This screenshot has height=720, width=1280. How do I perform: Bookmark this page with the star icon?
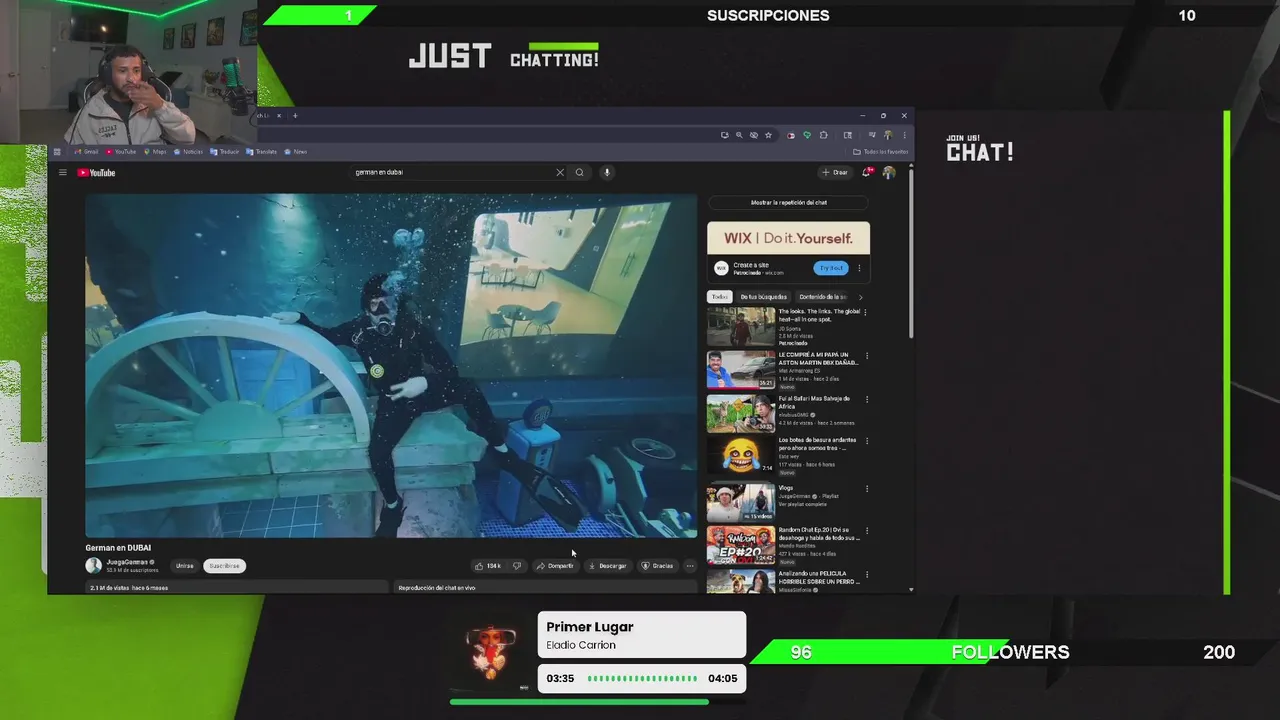pos(768,135)
